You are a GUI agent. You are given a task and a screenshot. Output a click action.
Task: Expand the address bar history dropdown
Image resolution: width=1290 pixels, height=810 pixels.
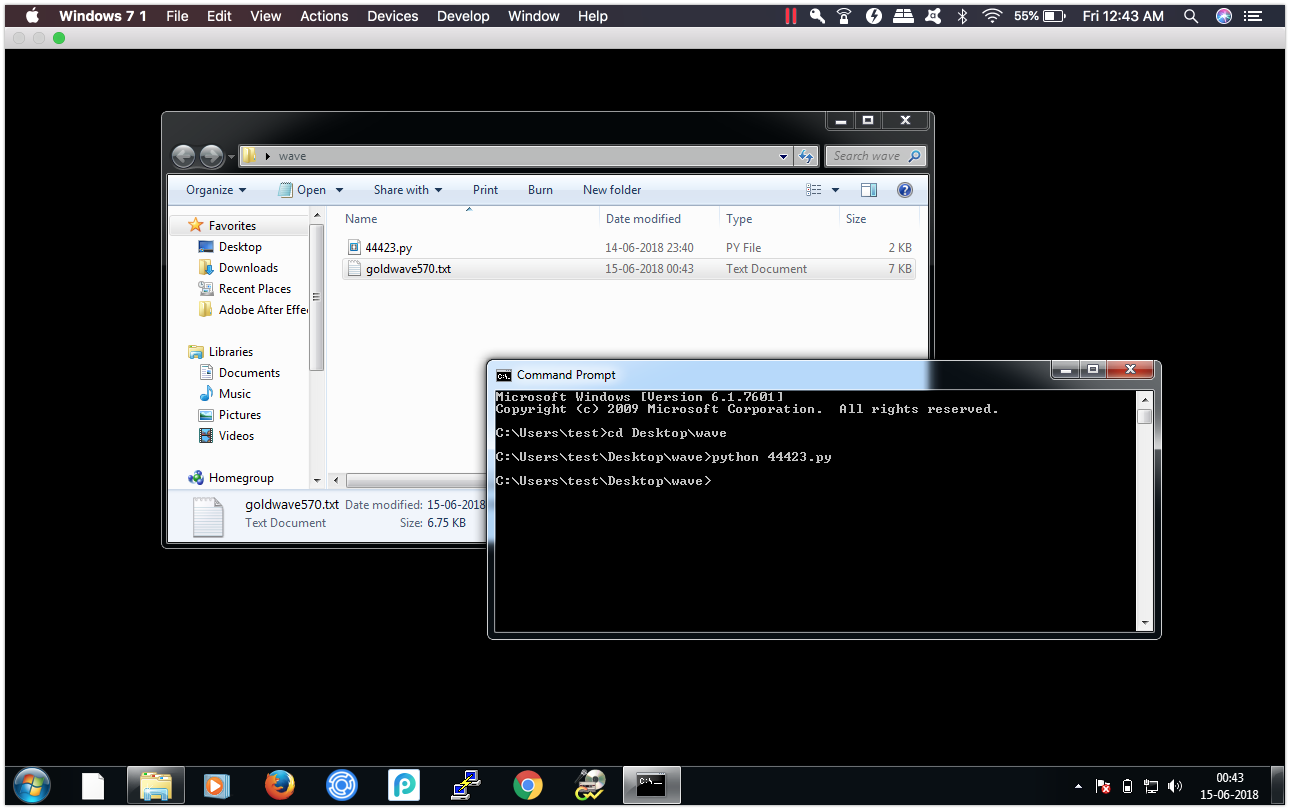[783, 156]
